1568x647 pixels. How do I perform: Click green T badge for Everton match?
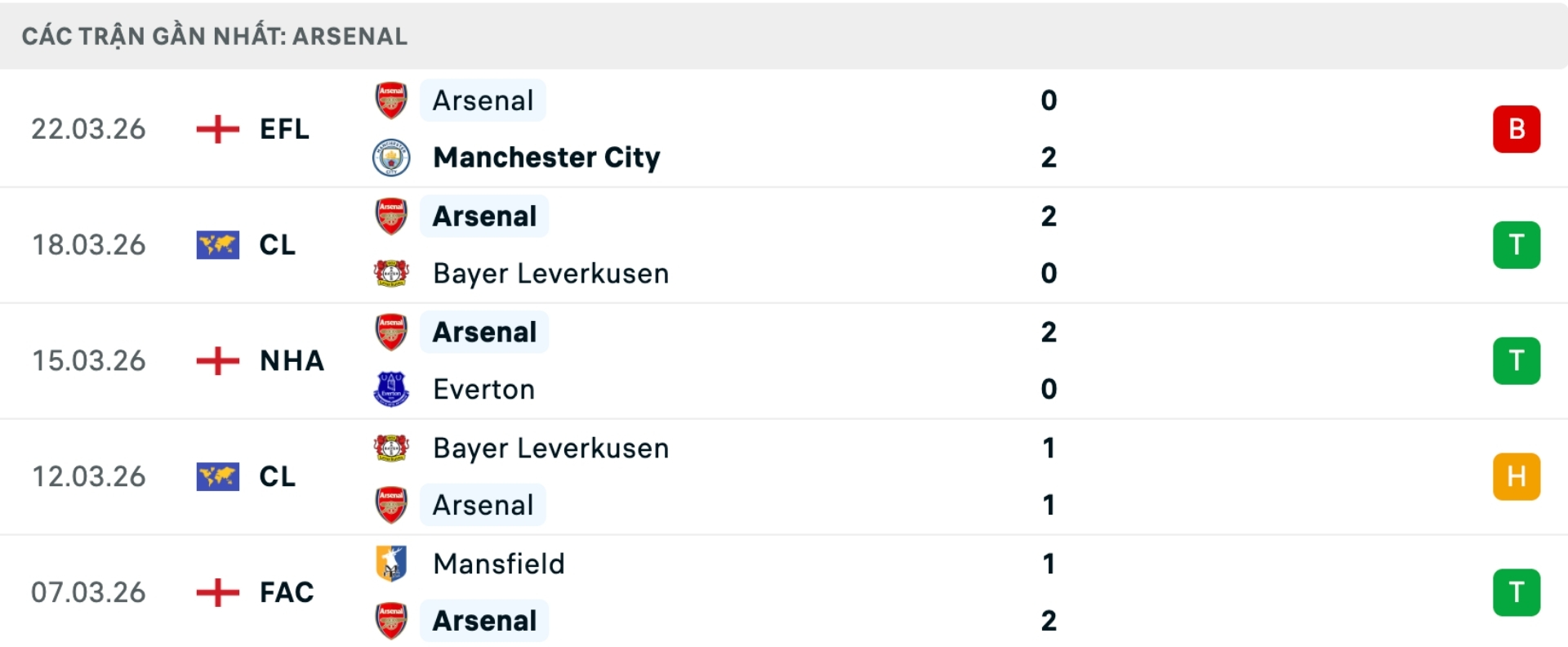pos(1517,360)
